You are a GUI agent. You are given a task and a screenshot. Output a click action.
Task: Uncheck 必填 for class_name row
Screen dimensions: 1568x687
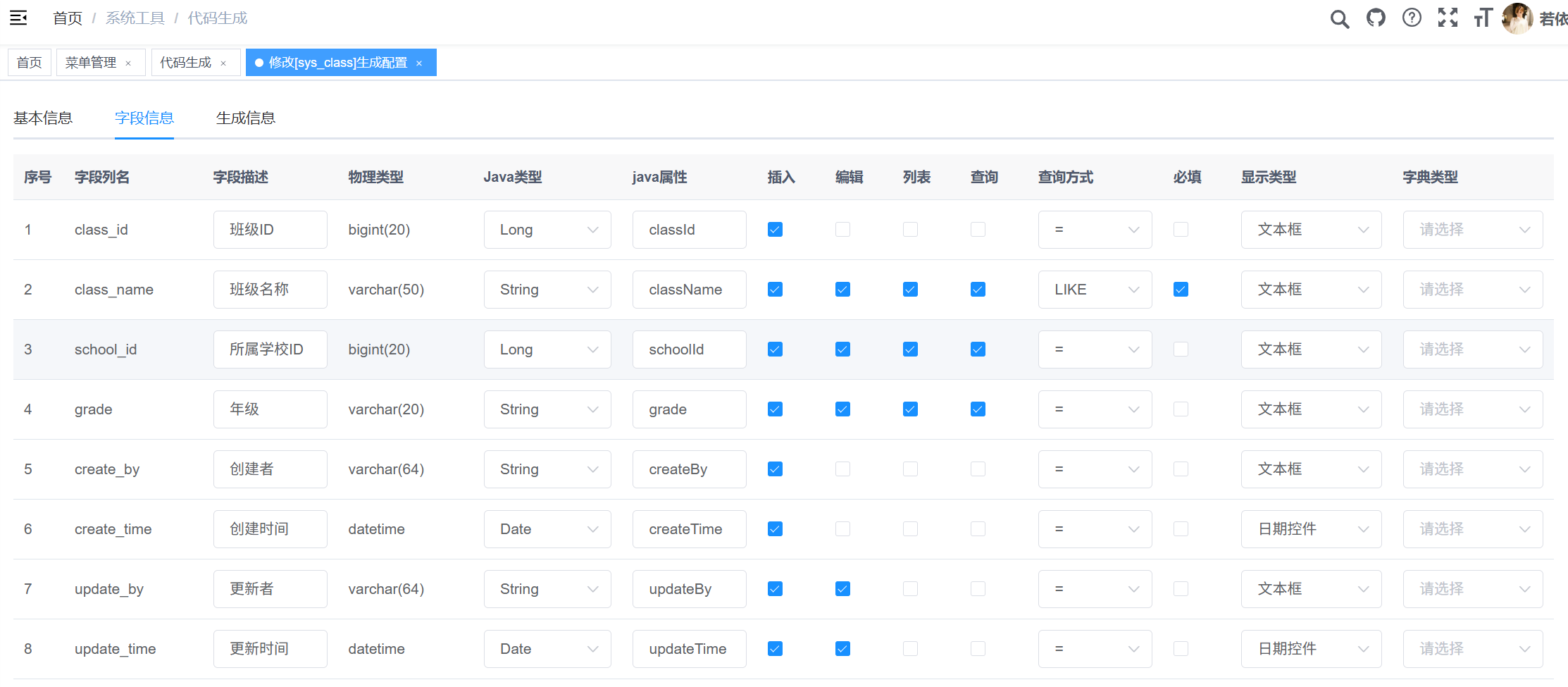click(x=1181, y=289)
